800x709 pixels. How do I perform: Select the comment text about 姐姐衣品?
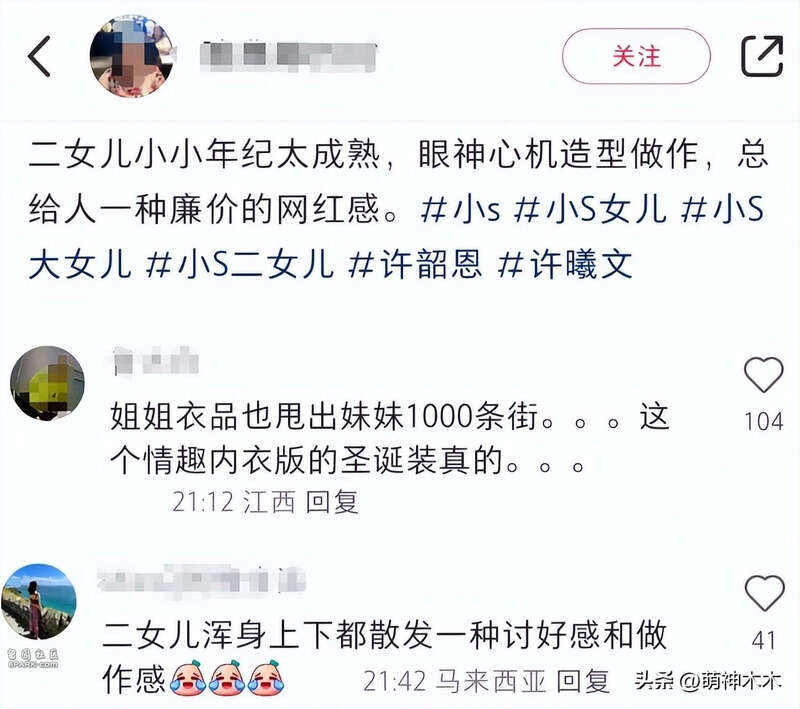point(390,438)
